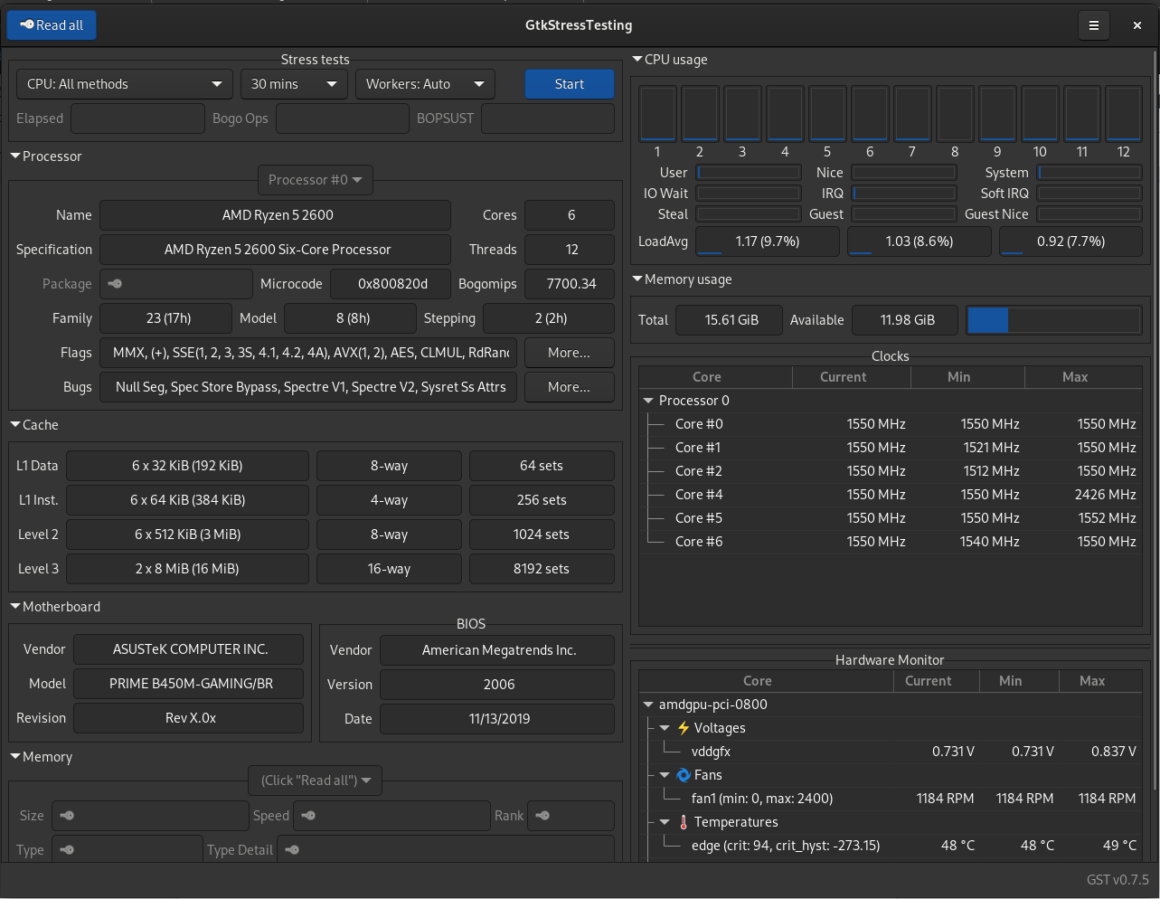Open the Workers: Auto dropdown

point(424,84)
